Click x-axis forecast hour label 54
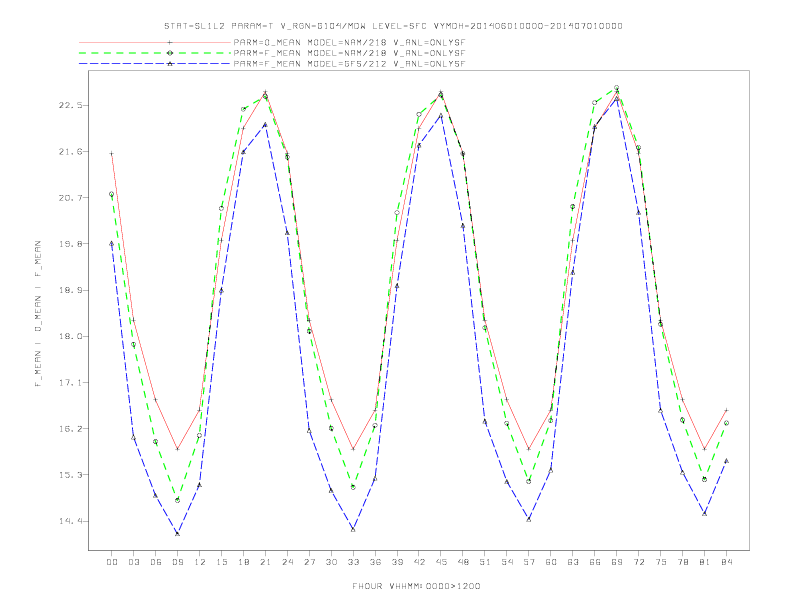 coord(507,562)
